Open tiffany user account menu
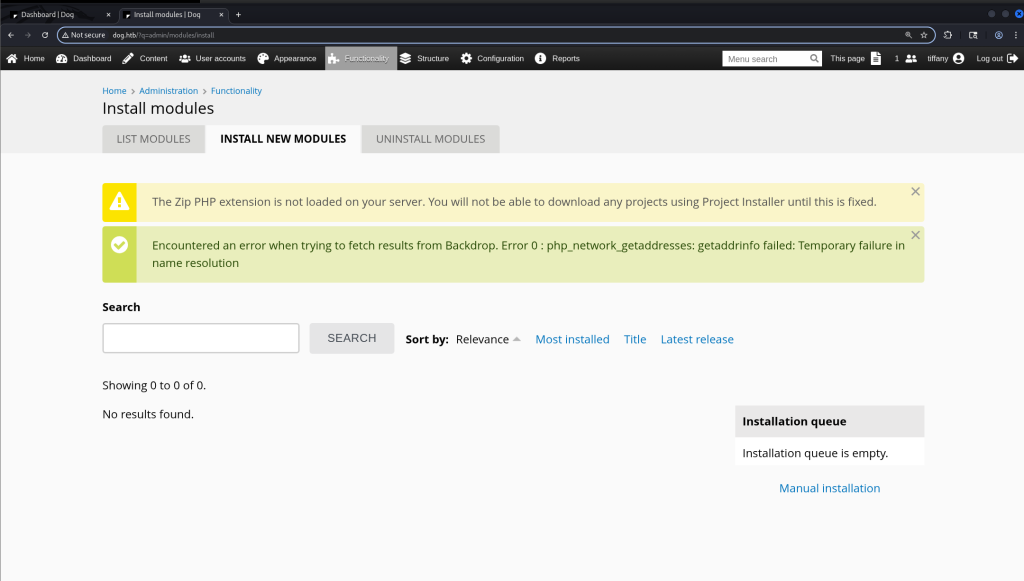This screenshot has width=1024, height=581. click(x=945, y=59)
